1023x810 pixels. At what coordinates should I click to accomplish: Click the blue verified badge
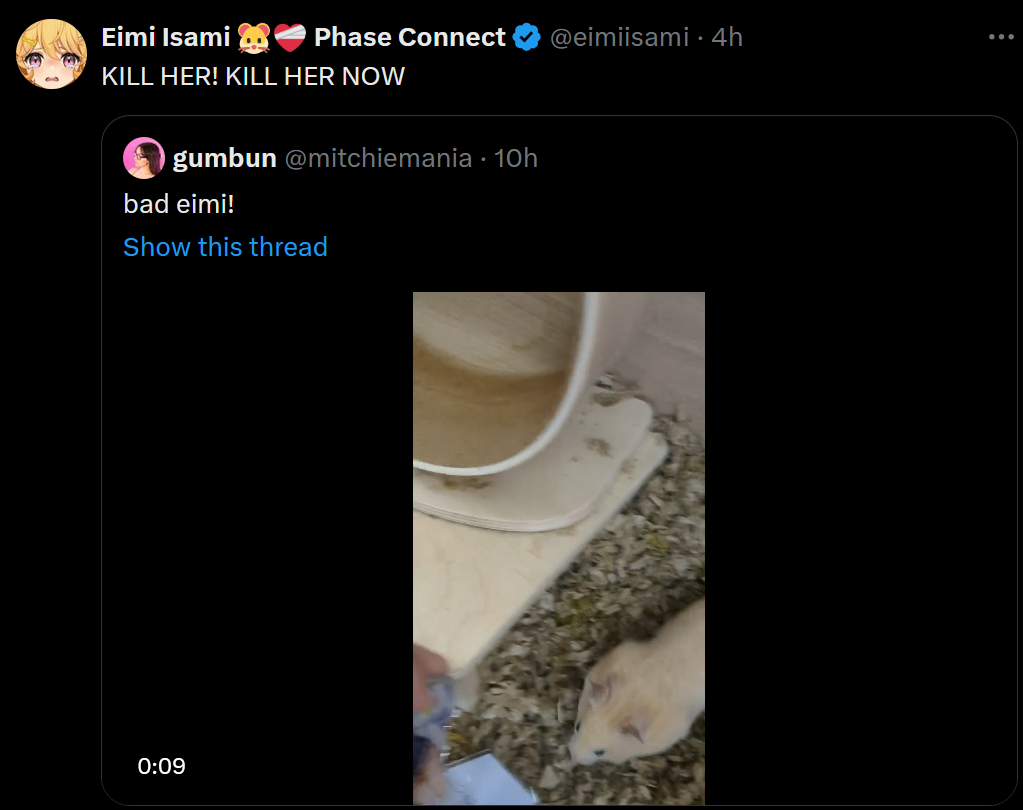[x=526, y=38]
